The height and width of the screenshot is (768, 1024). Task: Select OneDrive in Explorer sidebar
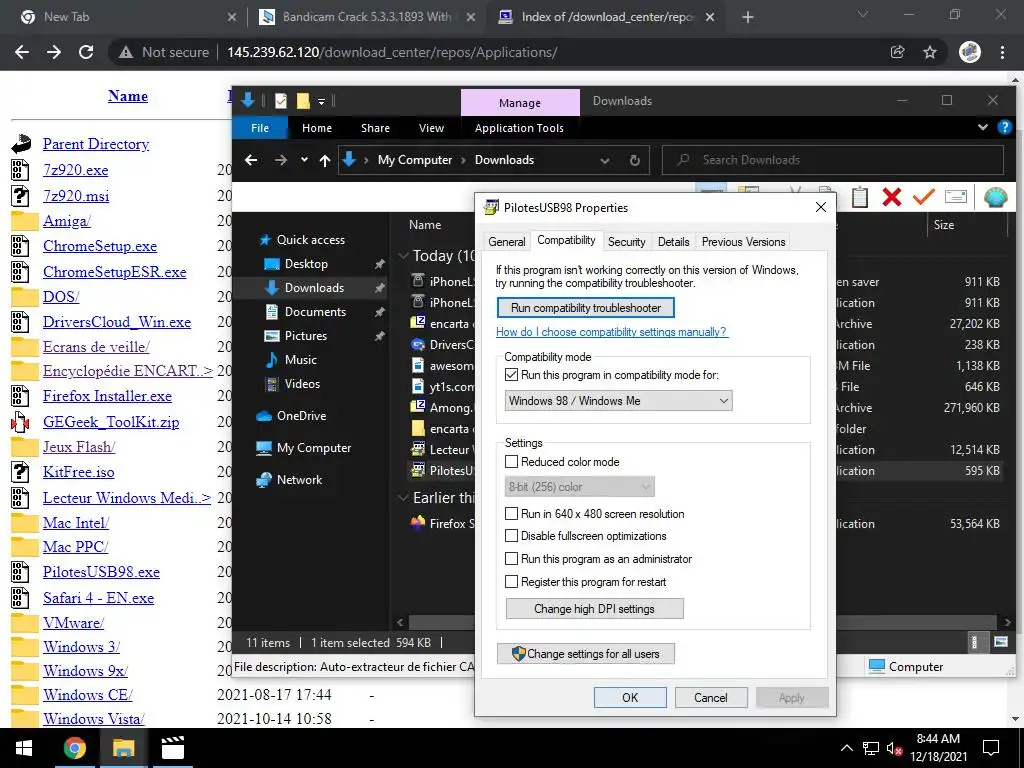coord(301,415)
